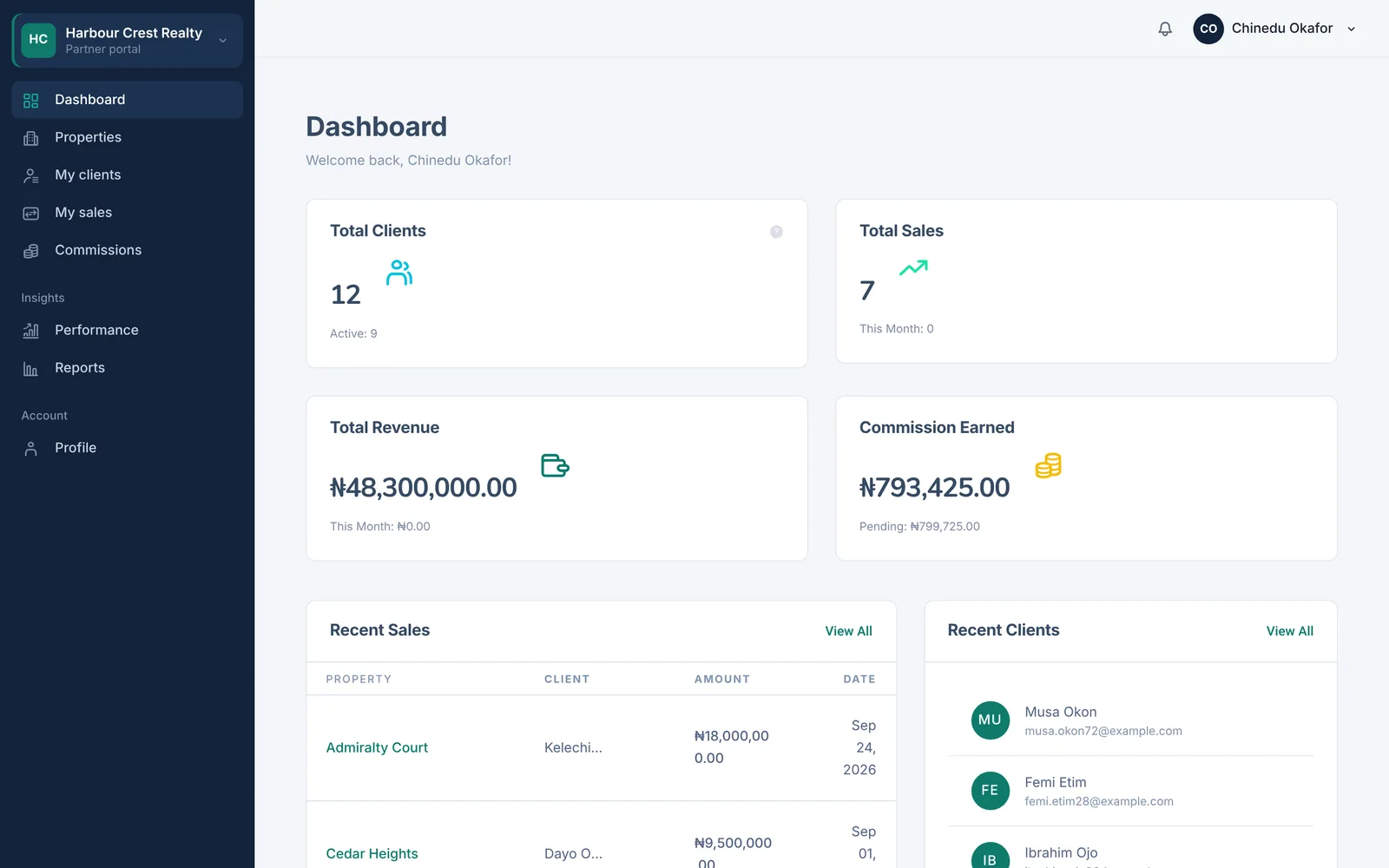Open Commissions menu item
The image size is (1389, 868).
tap(128, 250)
